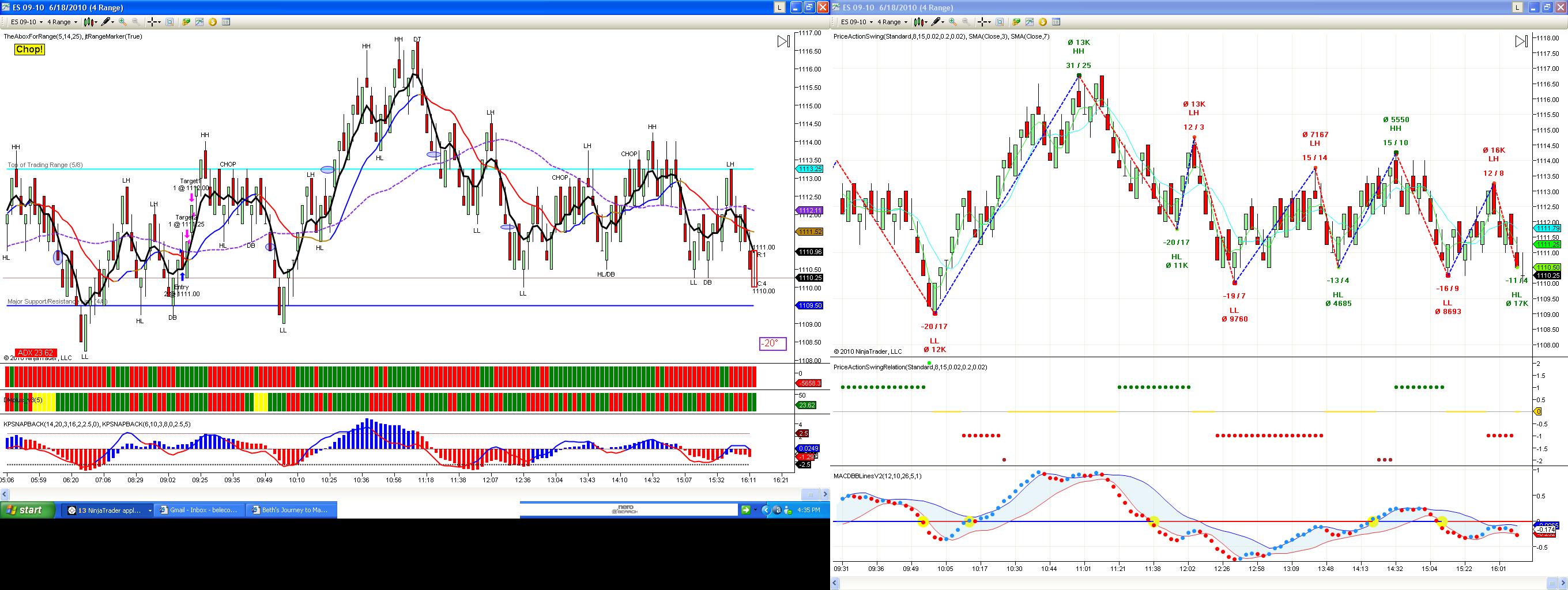Open the Windows start menu
1568x590 pixels.
28,510
